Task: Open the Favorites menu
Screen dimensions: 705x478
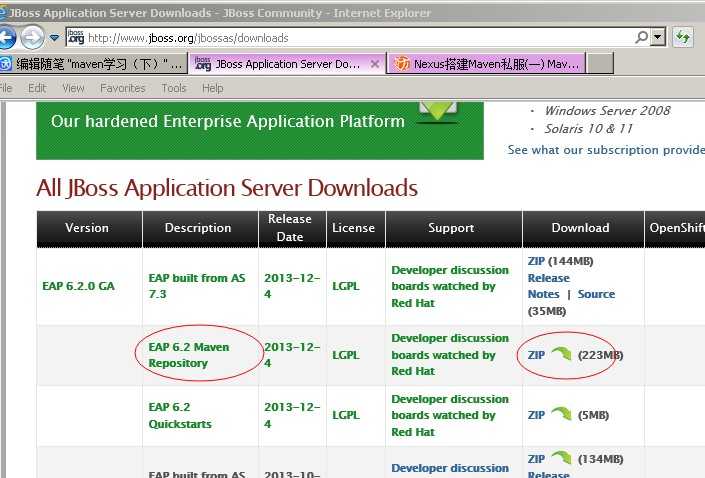Action: click(x=123, y=88)
